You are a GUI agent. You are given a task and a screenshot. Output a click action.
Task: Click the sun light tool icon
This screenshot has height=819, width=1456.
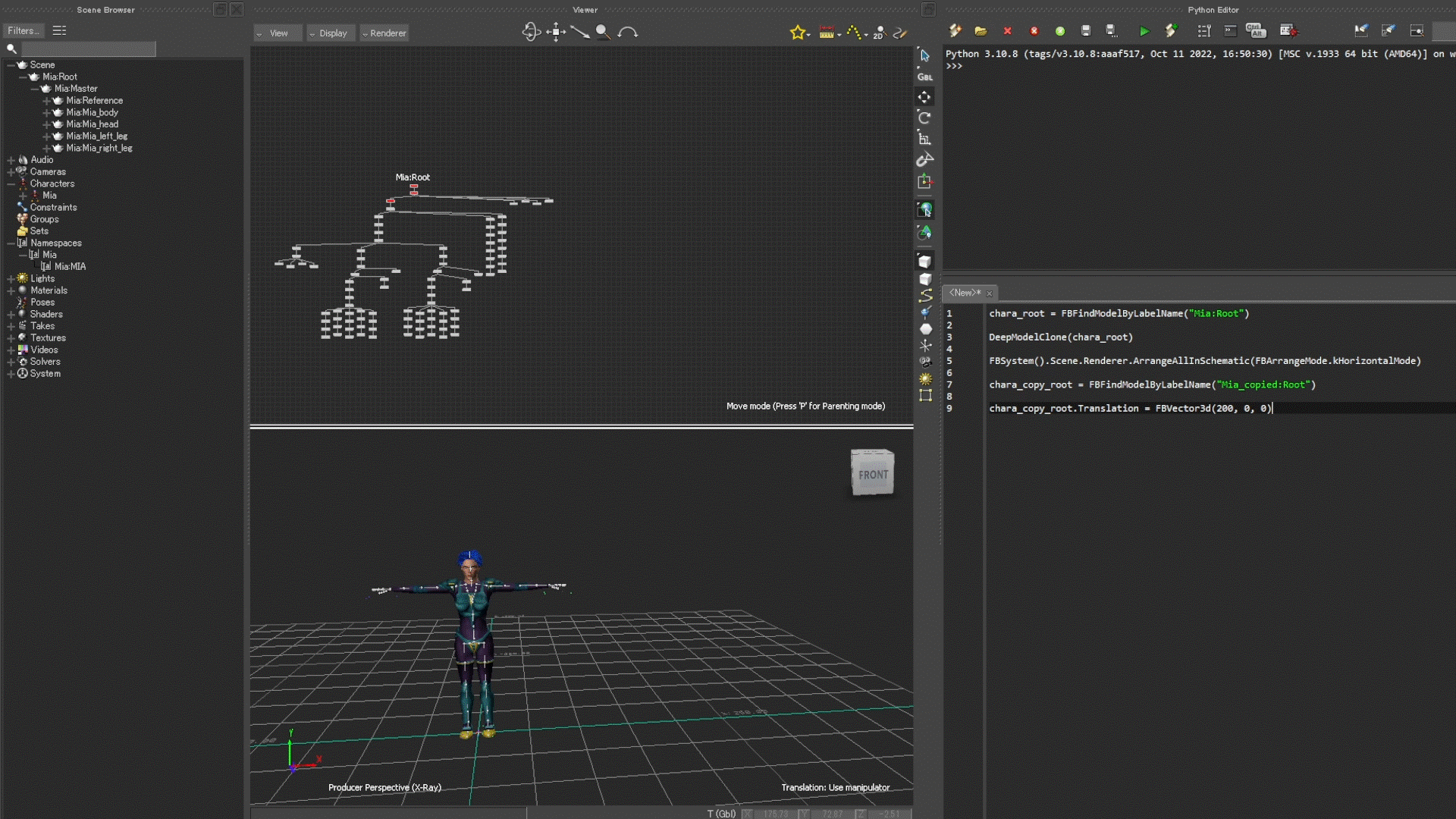coord(925,378)
